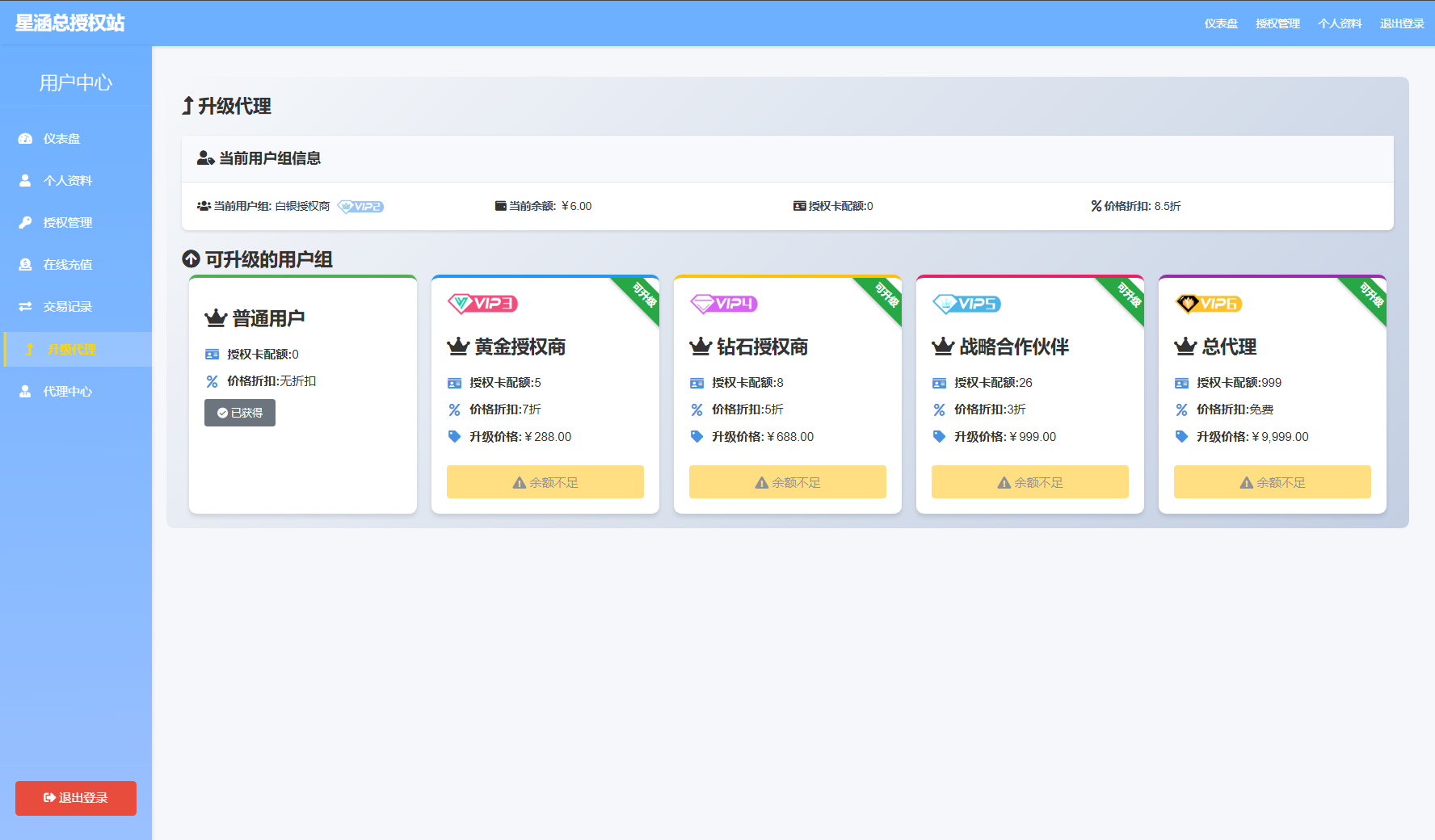Click the key icon for 授权管理
1435x840 pixels.
(25, 223)
